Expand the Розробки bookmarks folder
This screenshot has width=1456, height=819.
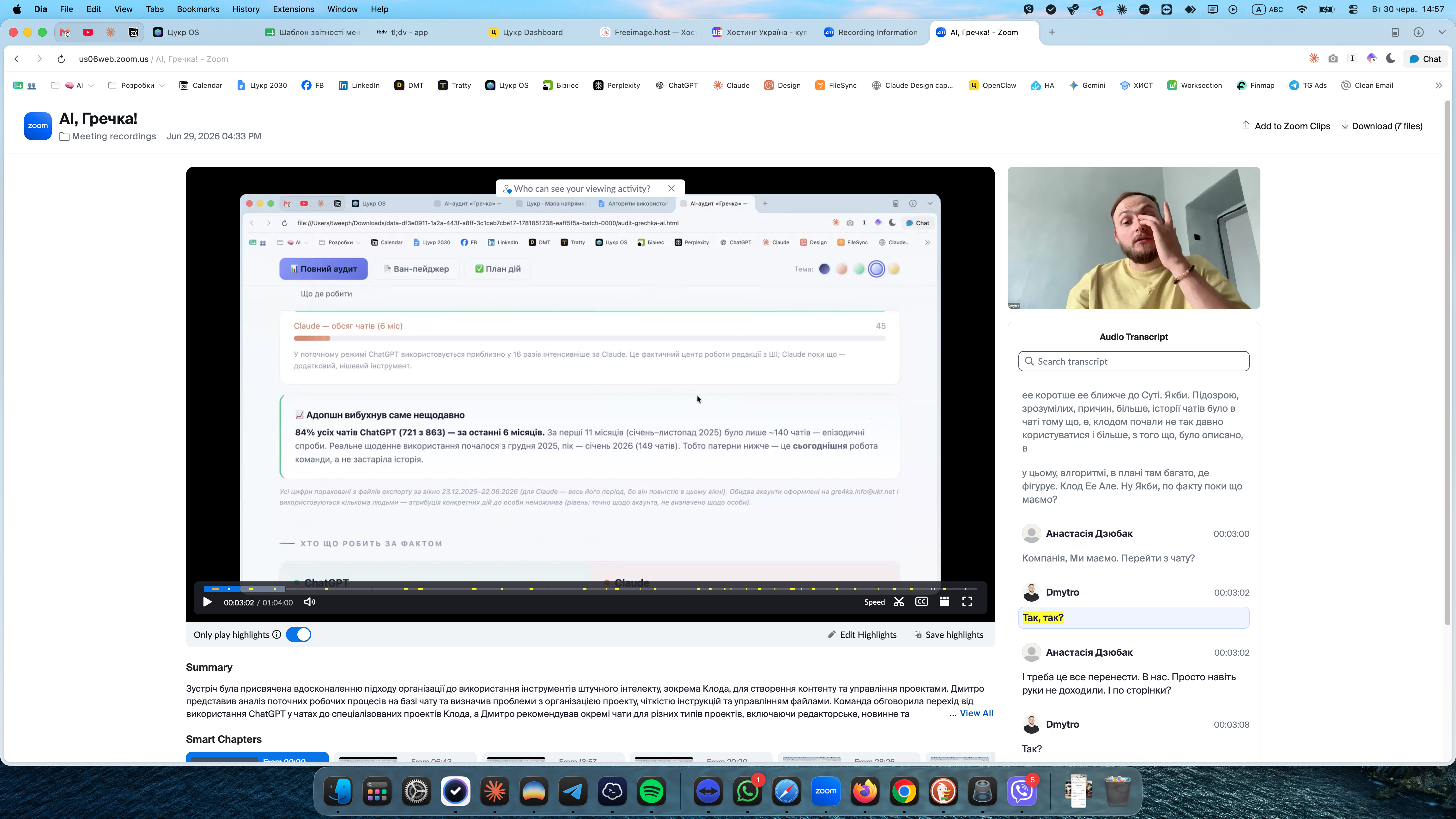pyautogui.click(x=136, y=85)
